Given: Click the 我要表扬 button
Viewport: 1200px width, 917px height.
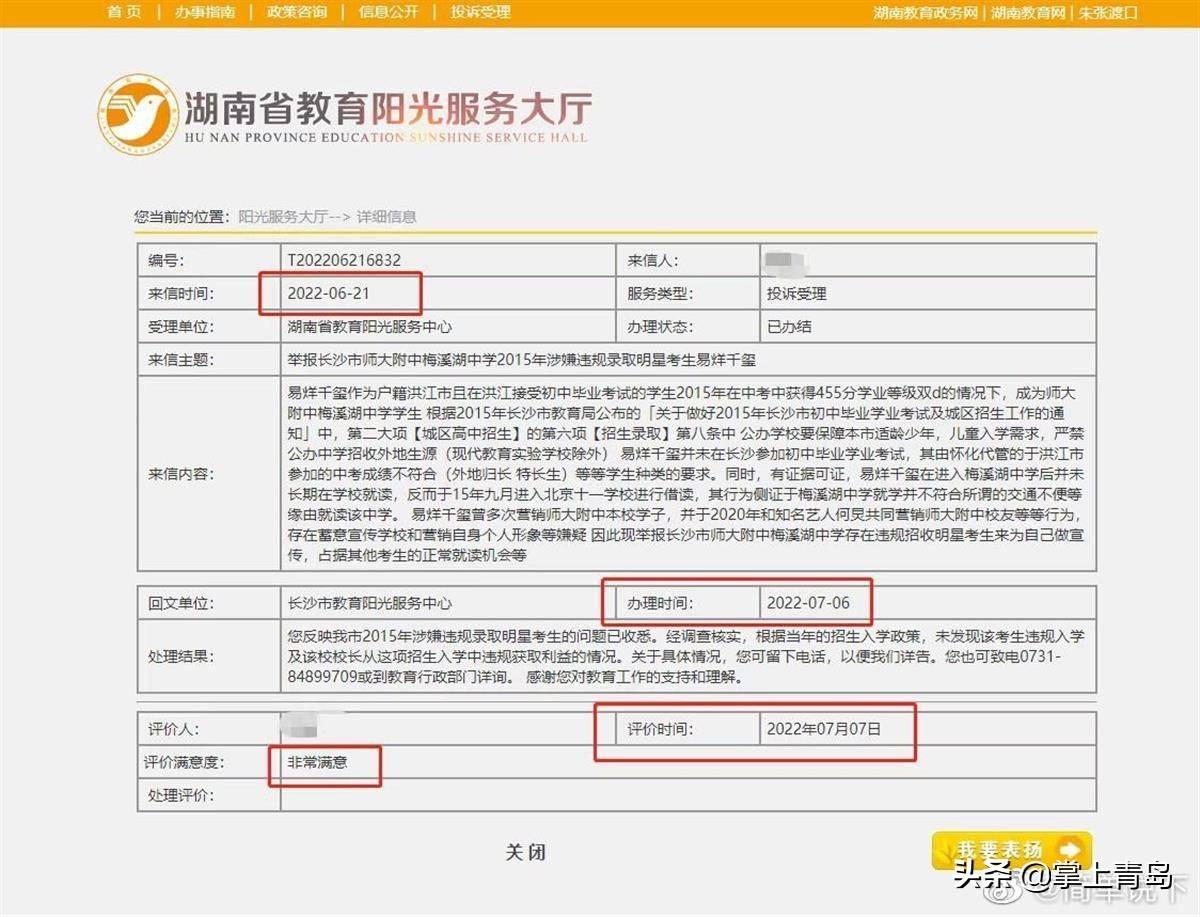Looking at the screenshot, I should pos(1010,850).
